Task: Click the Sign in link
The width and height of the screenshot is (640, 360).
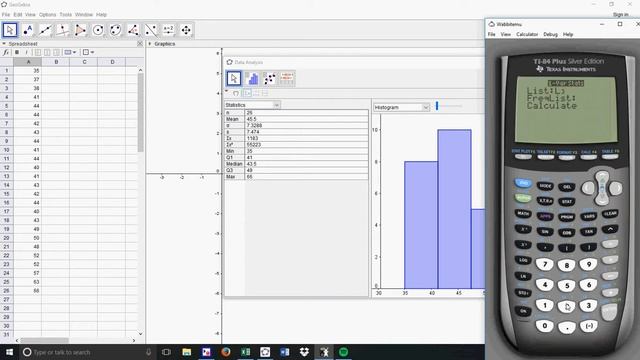Action: tap(620, 15)
